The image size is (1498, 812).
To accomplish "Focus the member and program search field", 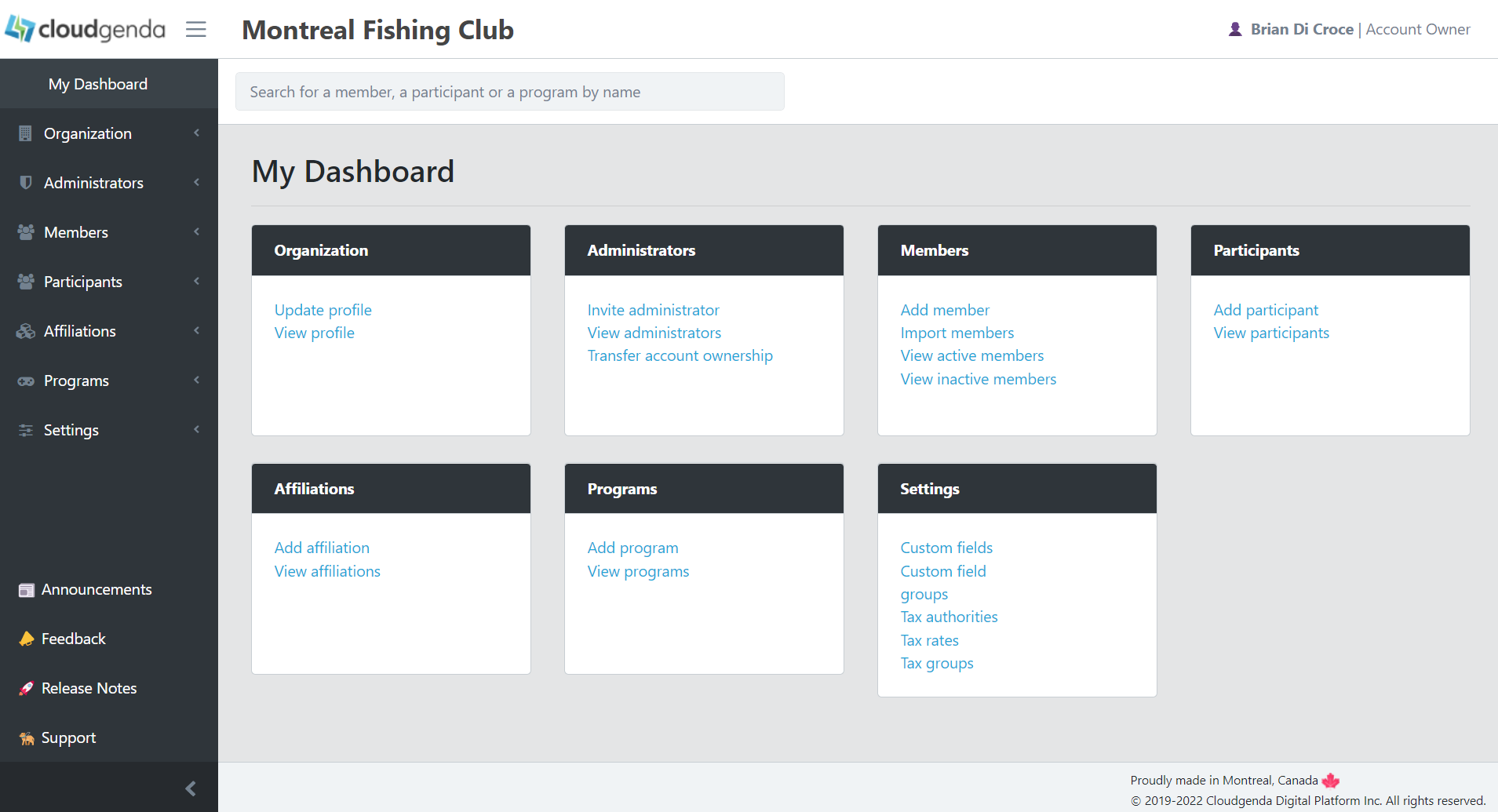I will [509, 92].
